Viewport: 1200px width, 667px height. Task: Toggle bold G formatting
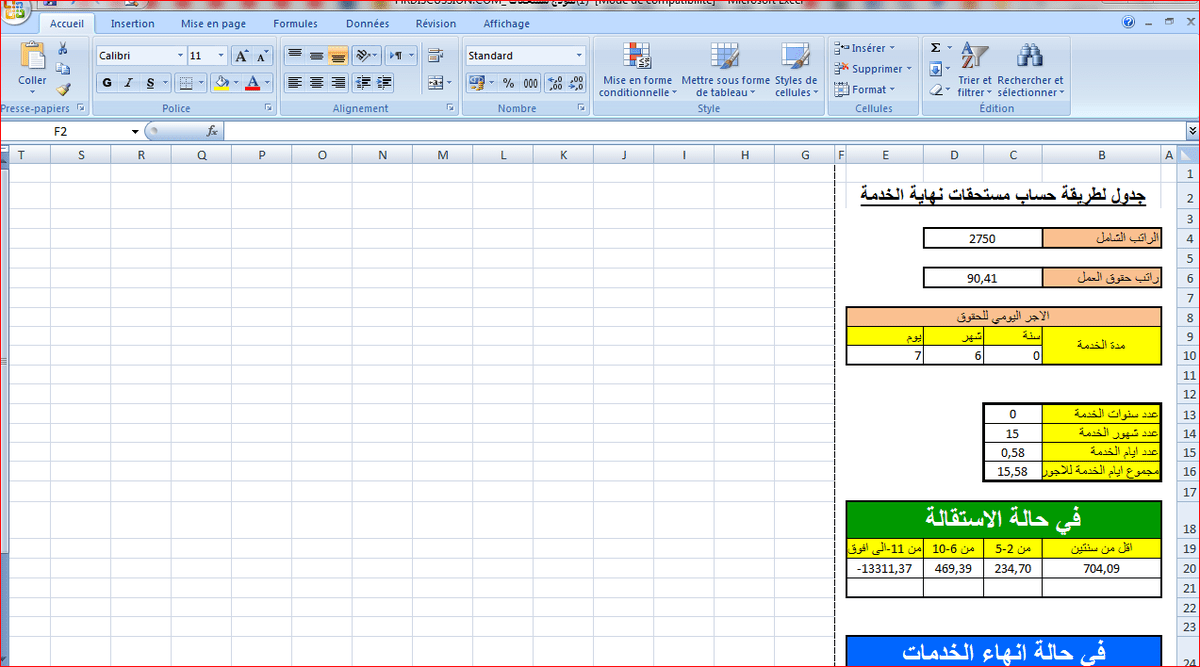tap(107, 83)
